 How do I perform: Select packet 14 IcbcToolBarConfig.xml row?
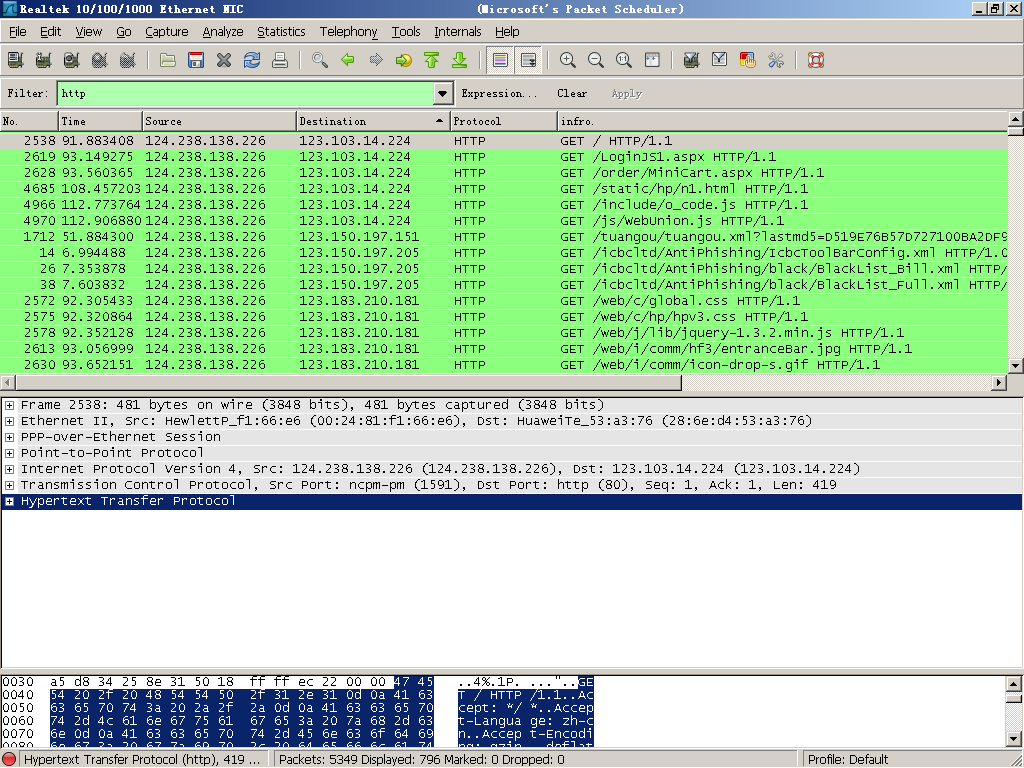(504, 253)
